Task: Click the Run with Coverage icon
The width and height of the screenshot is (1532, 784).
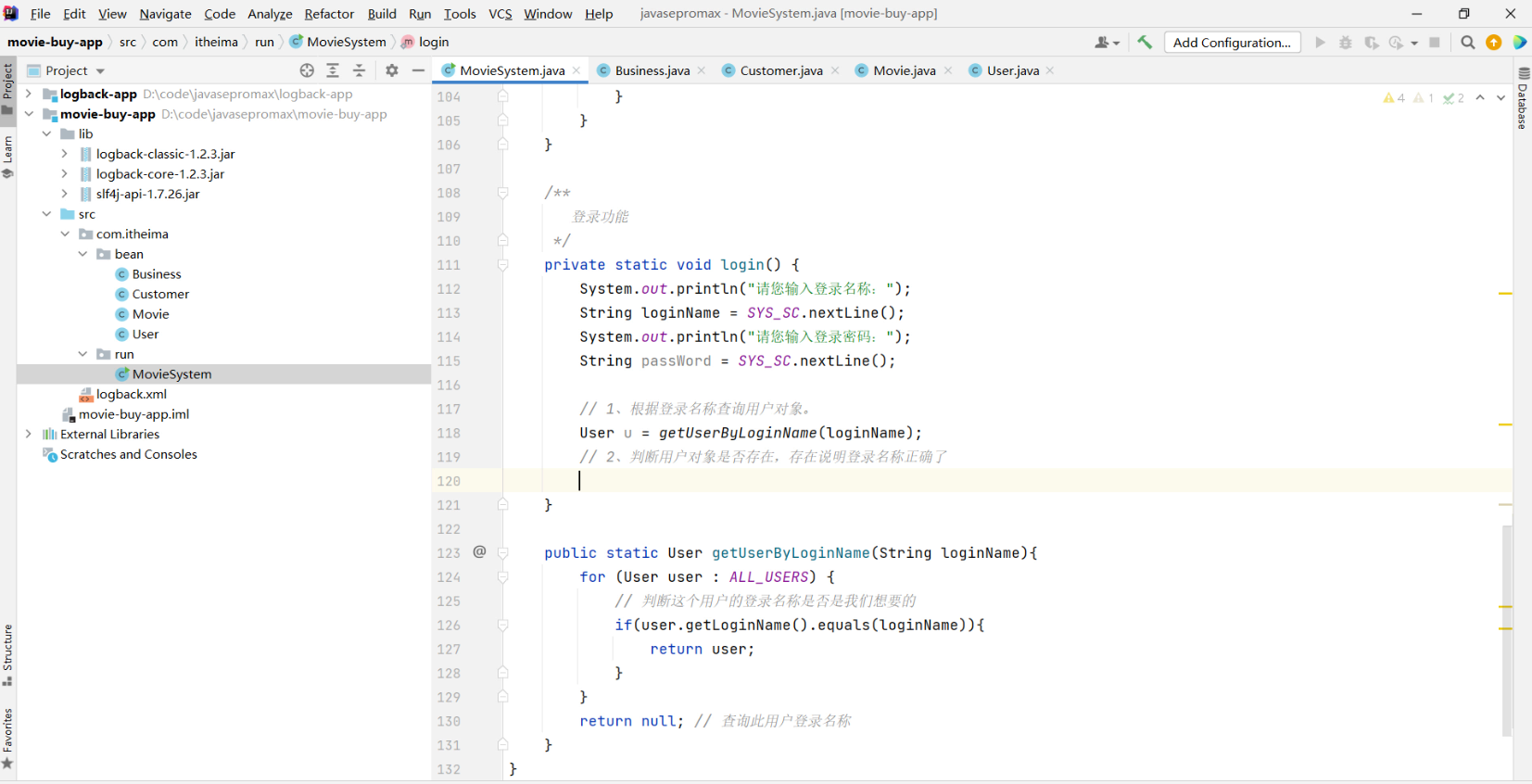Action: [x=1372, y=43]
